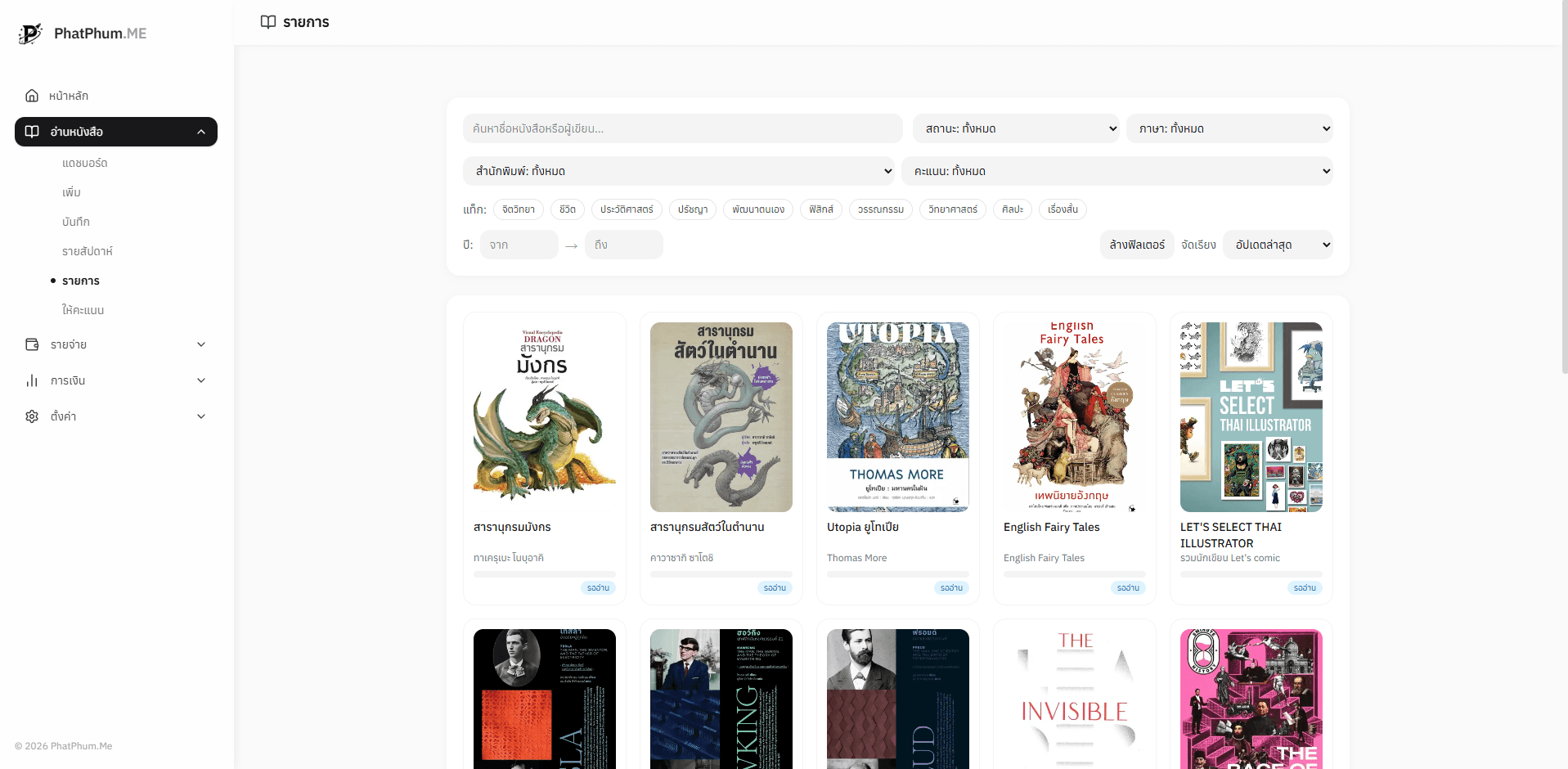Click the home icon beside หน้าหลัก

pos(32,96)
